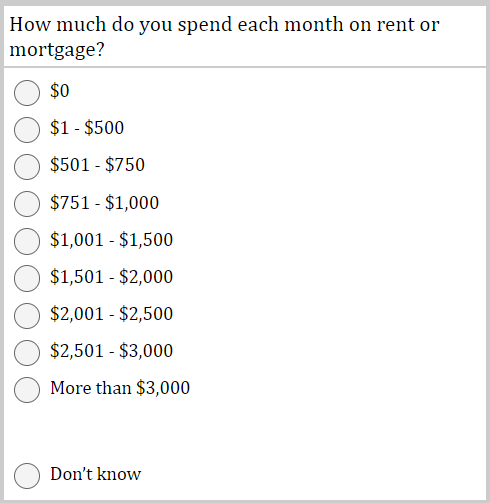Select the More than $3,000 radio button

pyautogui.click(x=27, y=390)
